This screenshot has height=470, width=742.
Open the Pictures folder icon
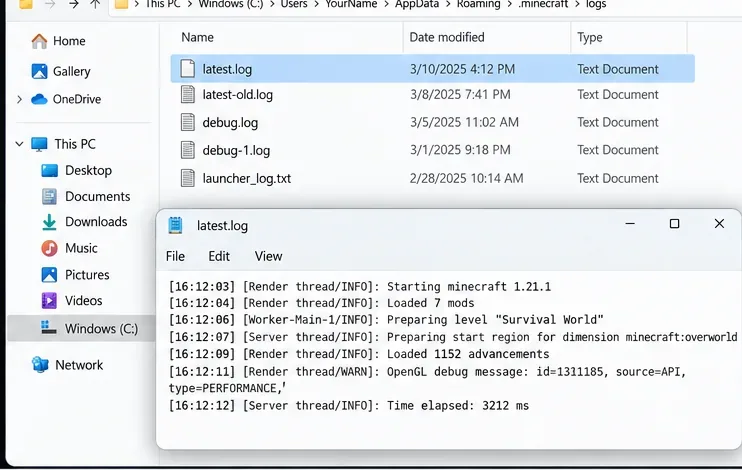(49, 275)
